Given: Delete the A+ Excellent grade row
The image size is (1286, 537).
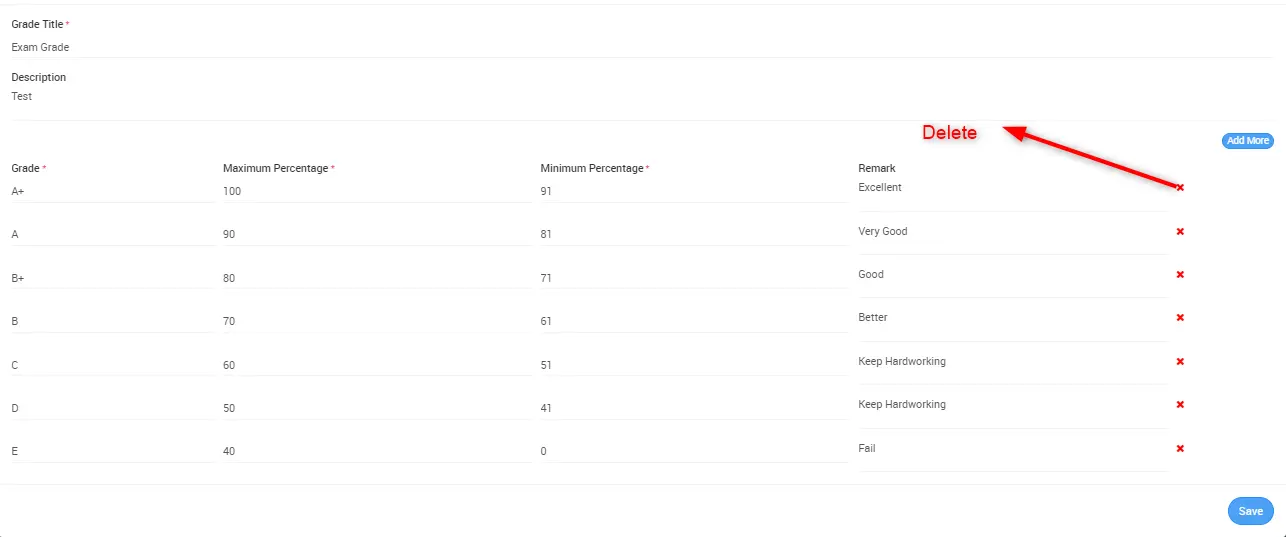Looking at the screenshot, I should [x=1180, y=188].
